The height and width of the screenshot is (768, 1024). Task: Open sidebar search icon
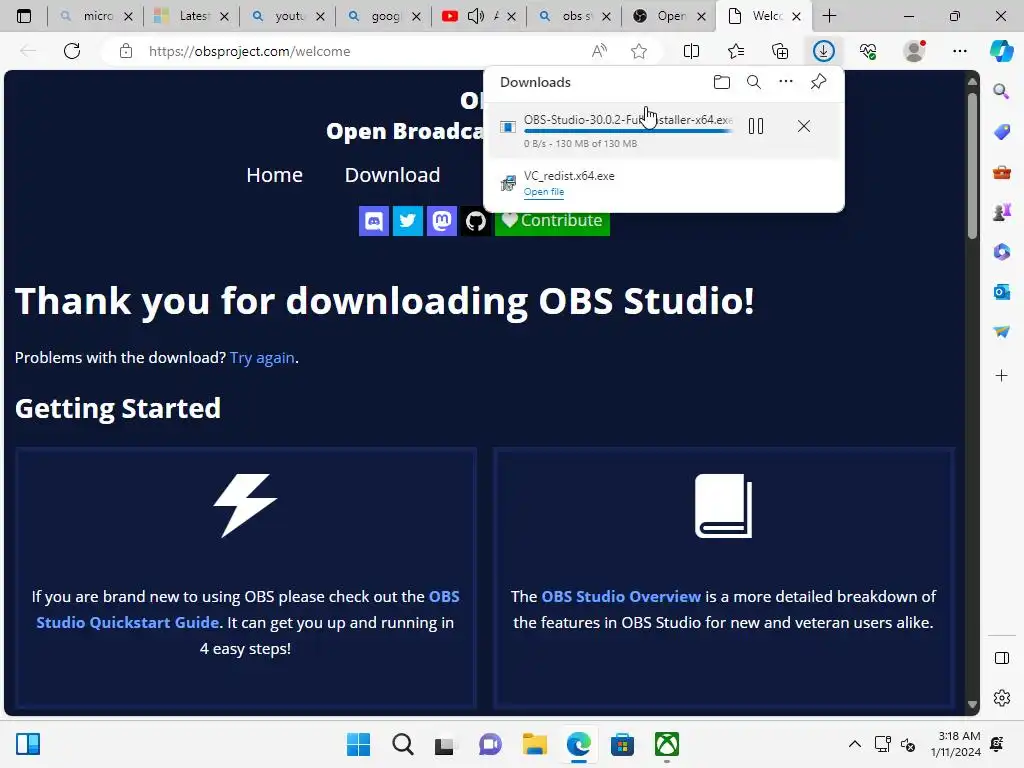coord(1001,91)
